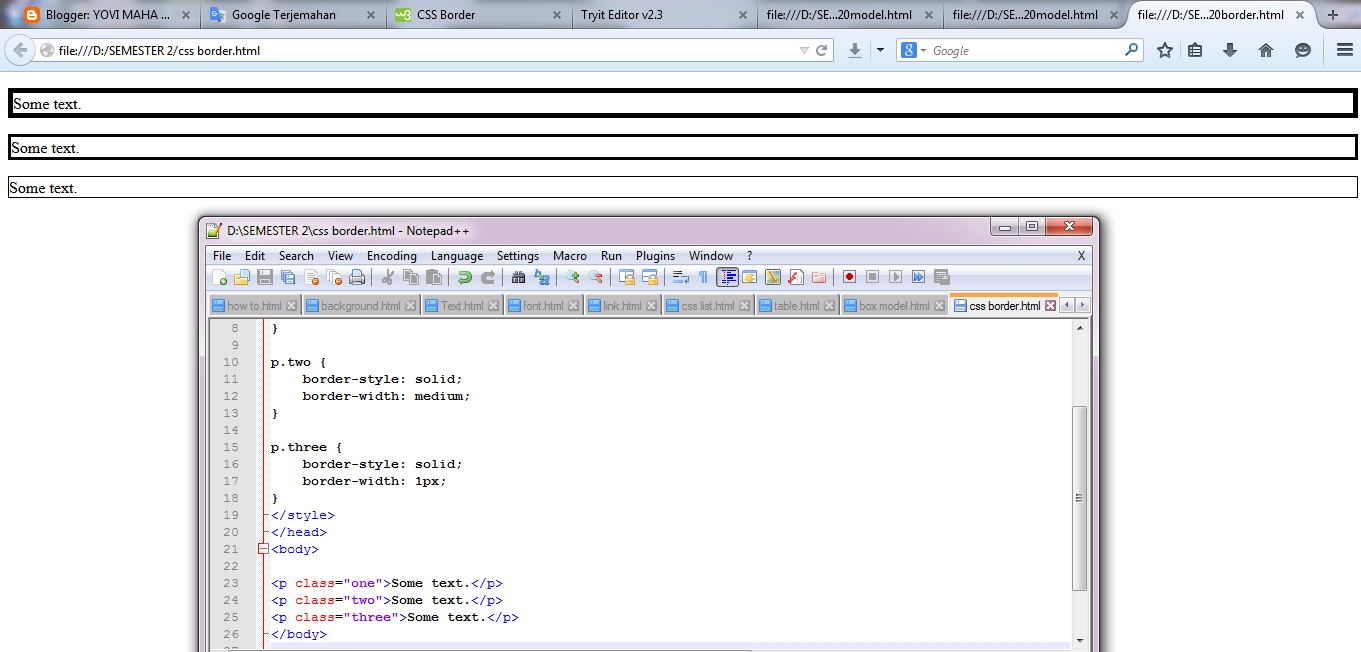Open the Macro menu
This screenshot has width=1361, height=652.
[x=570, y=256]
